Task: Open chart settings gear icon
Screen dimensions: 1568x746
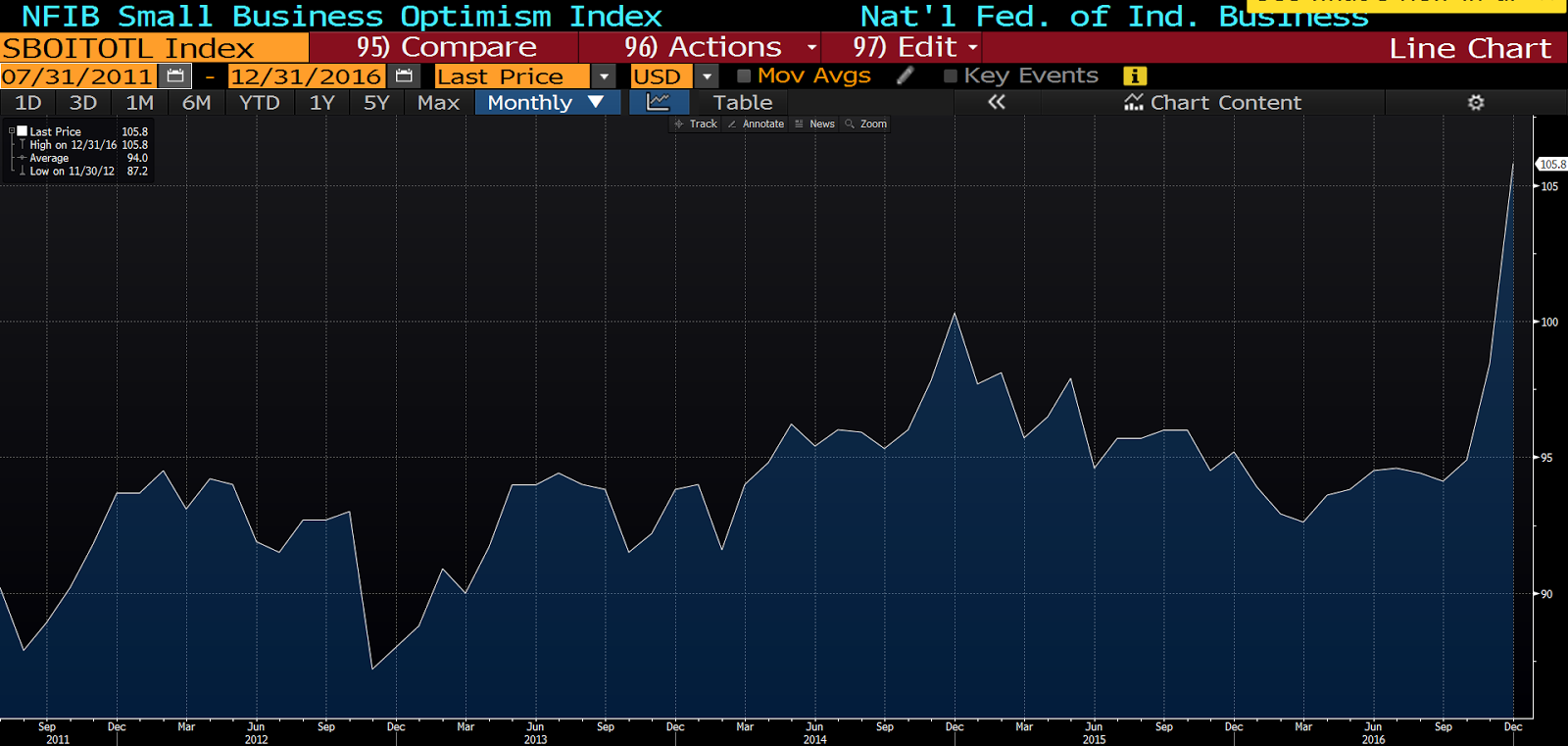Action: (x=1476, y=102)
